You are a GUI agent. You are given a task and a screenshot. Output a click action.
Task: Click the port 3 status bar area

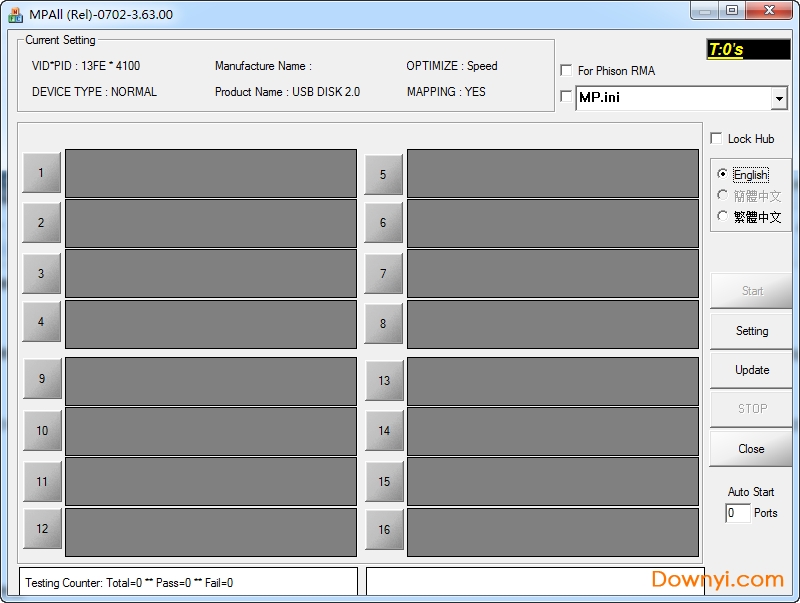click(x=211, y=274)
